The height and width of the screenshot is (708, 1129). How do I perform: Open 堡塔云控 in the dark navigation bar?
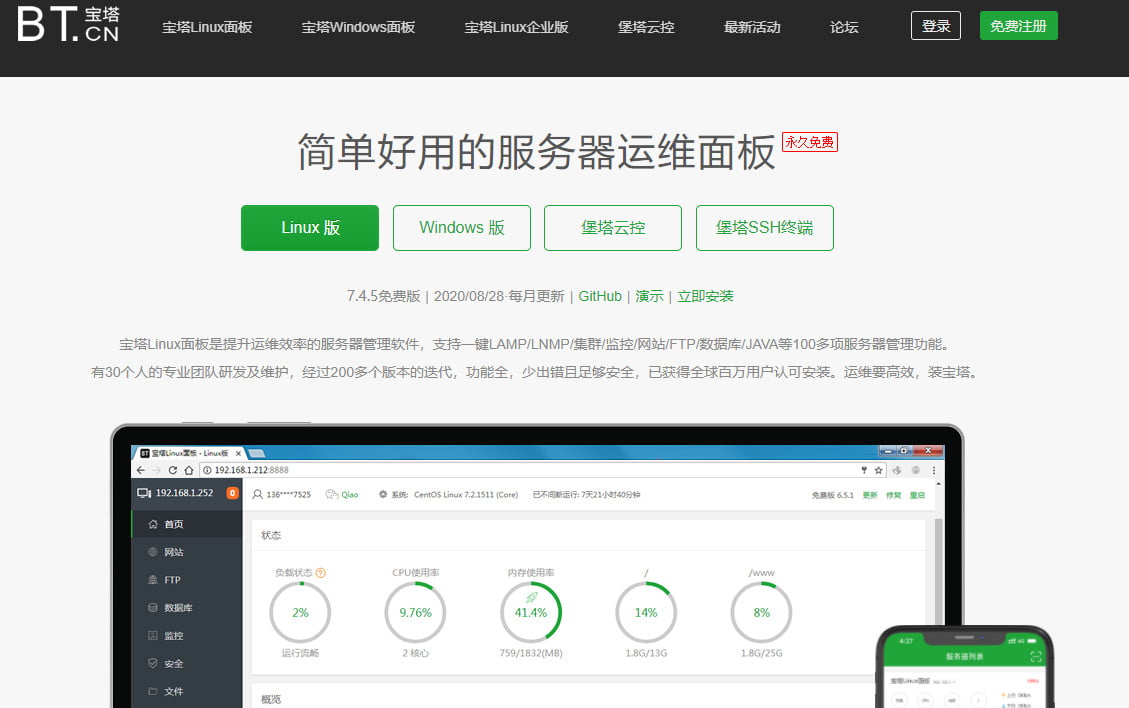pos(646,27)
